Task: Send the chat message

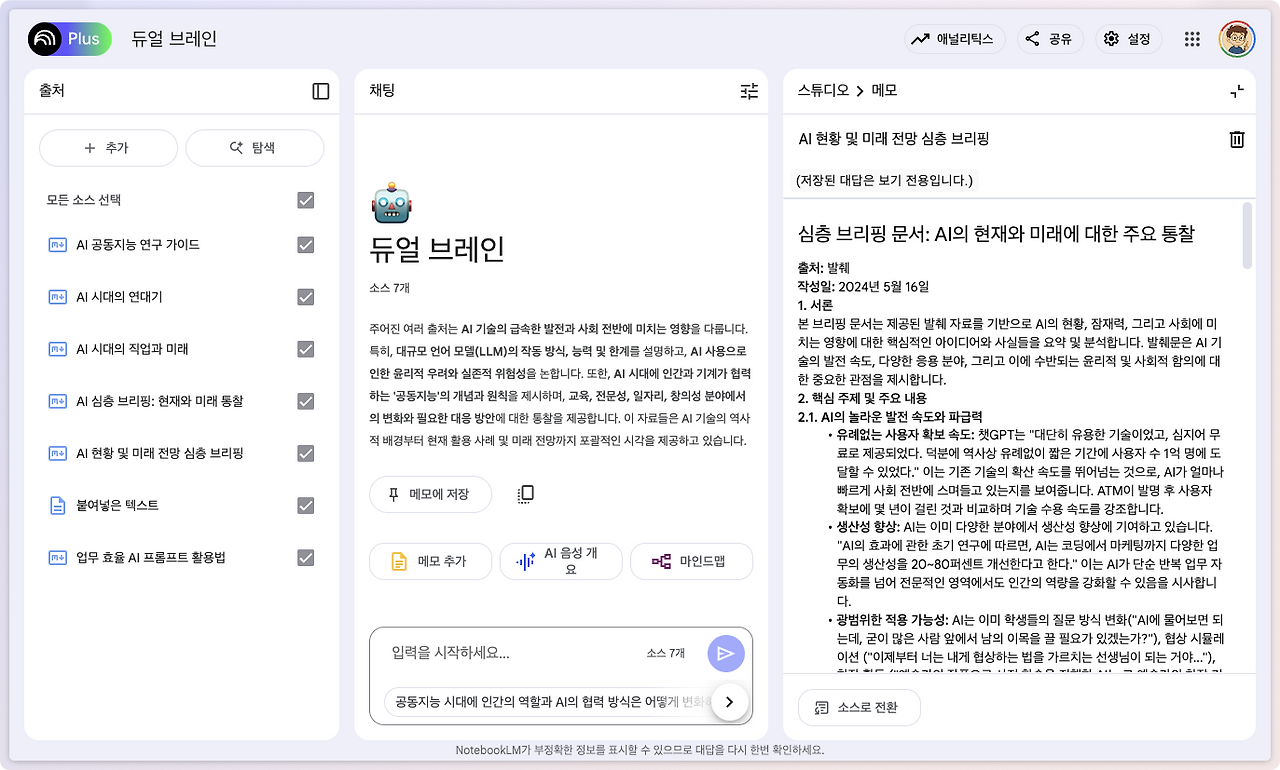Action: [726, 653]
